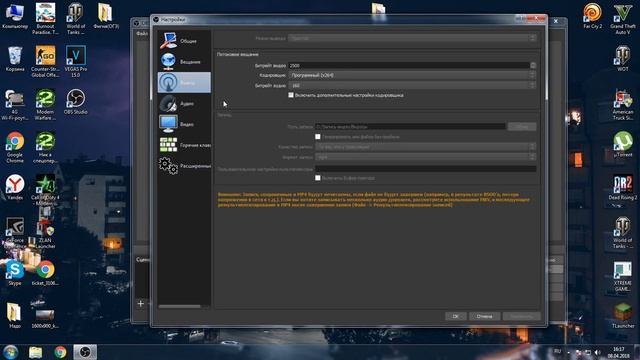The width and height of the screenshot is (640, 360).
Task: Open the Yandex browser desktop shortcut
Action: [x=15, y=187]
